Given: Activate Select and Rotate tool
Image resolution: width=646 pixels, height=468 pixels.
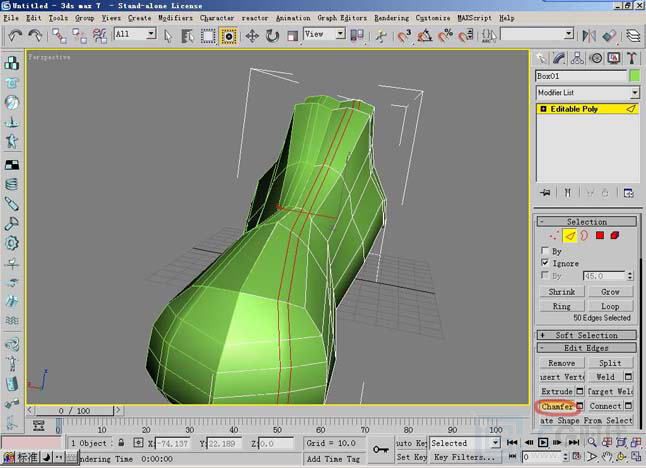Looking at the screenshot, I should point(272,36).
